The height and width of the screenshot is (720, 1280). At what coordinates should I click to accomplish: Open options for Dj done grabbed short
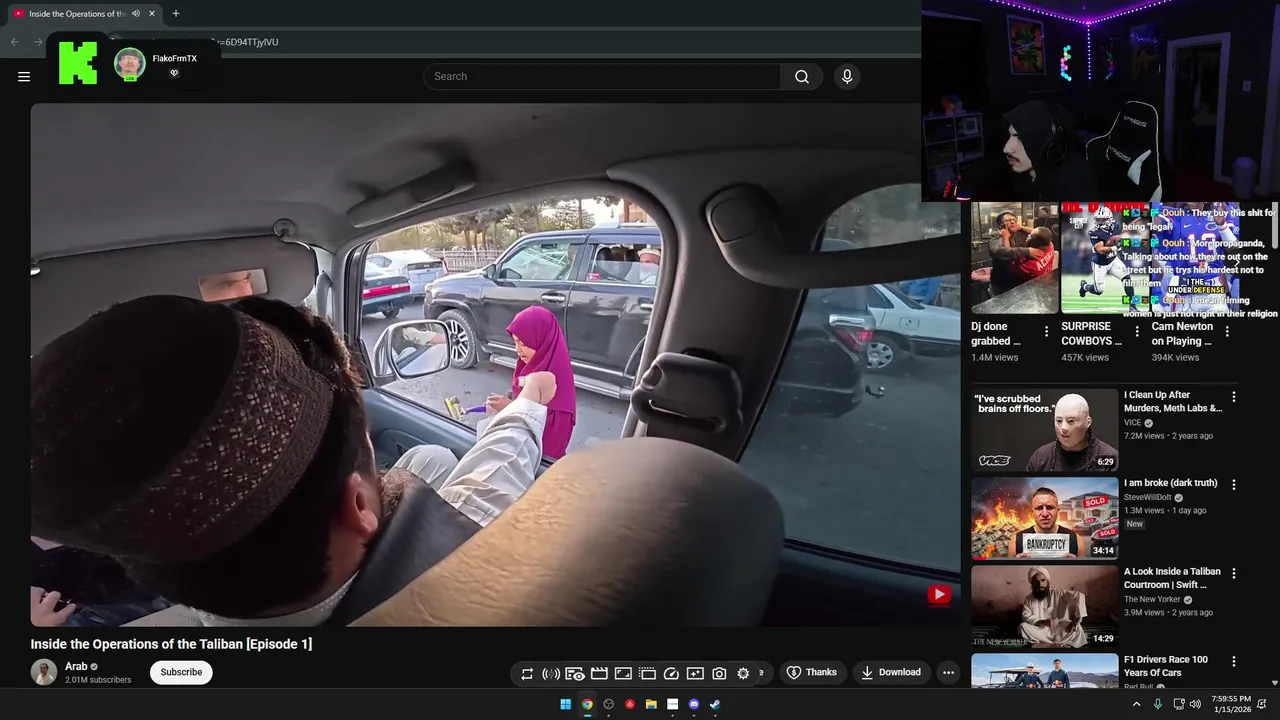[x=1047, y=331]
